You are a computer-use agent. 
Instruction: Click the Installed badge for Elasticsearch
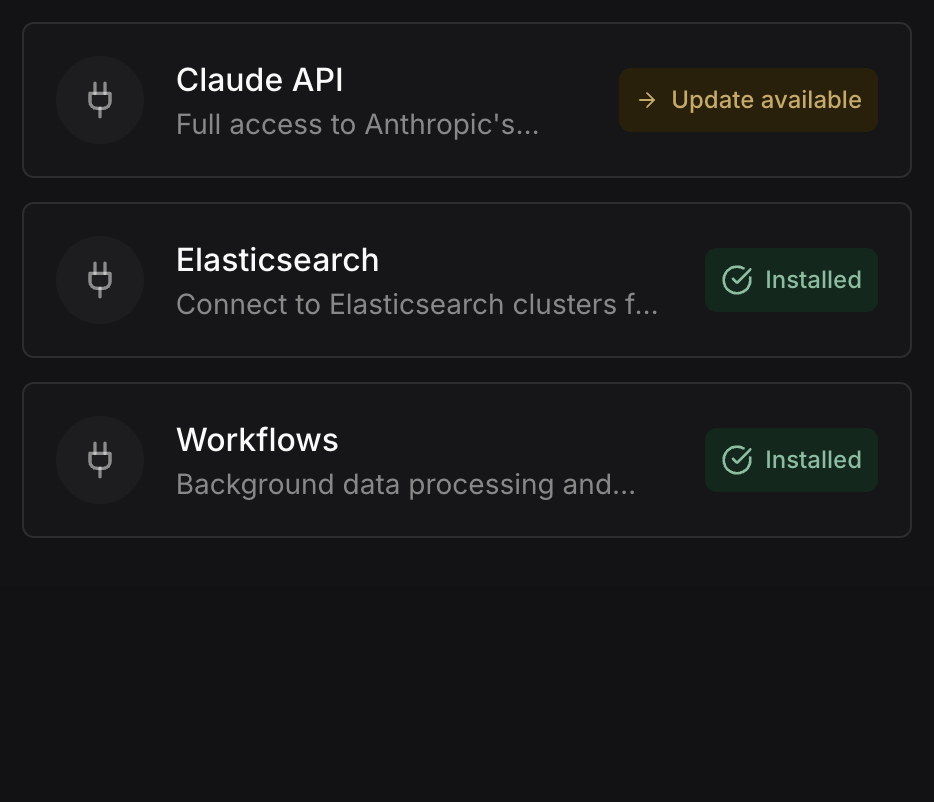[791, 280]
